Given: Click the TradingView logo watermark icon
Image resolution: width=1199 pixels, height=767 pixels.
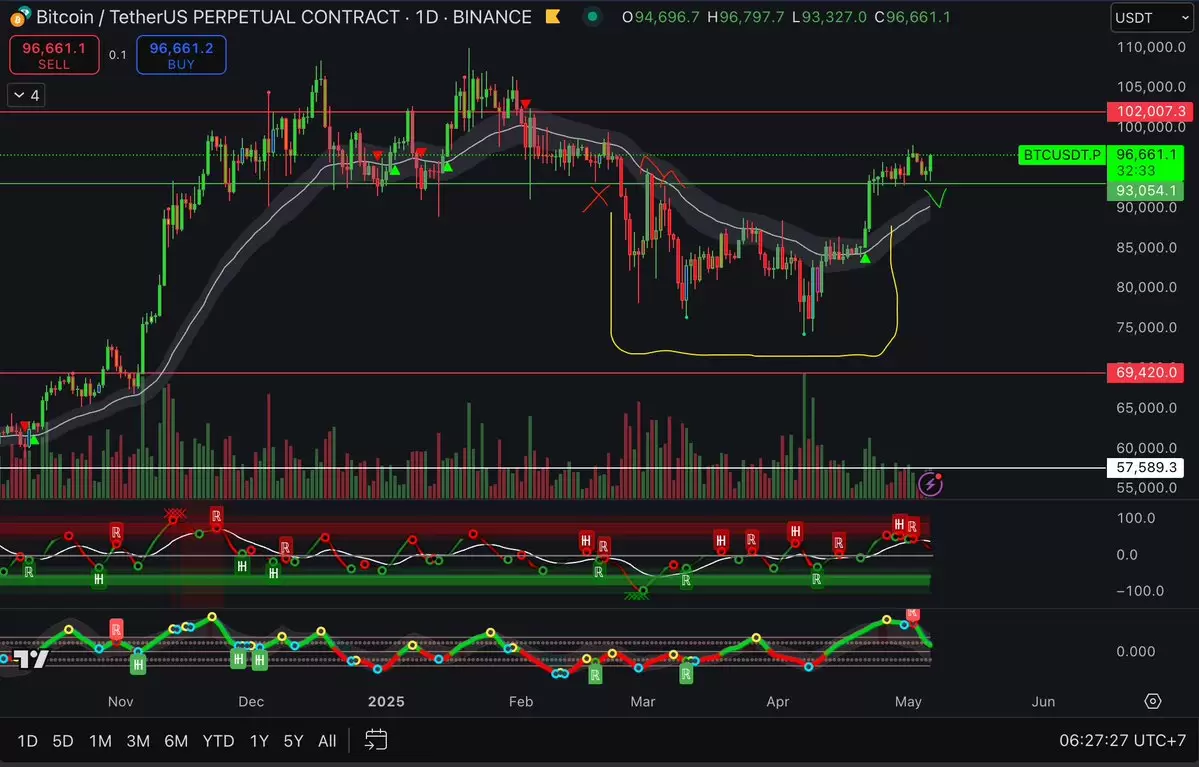Looking at the screenshot, I should (x=31, y=658).
